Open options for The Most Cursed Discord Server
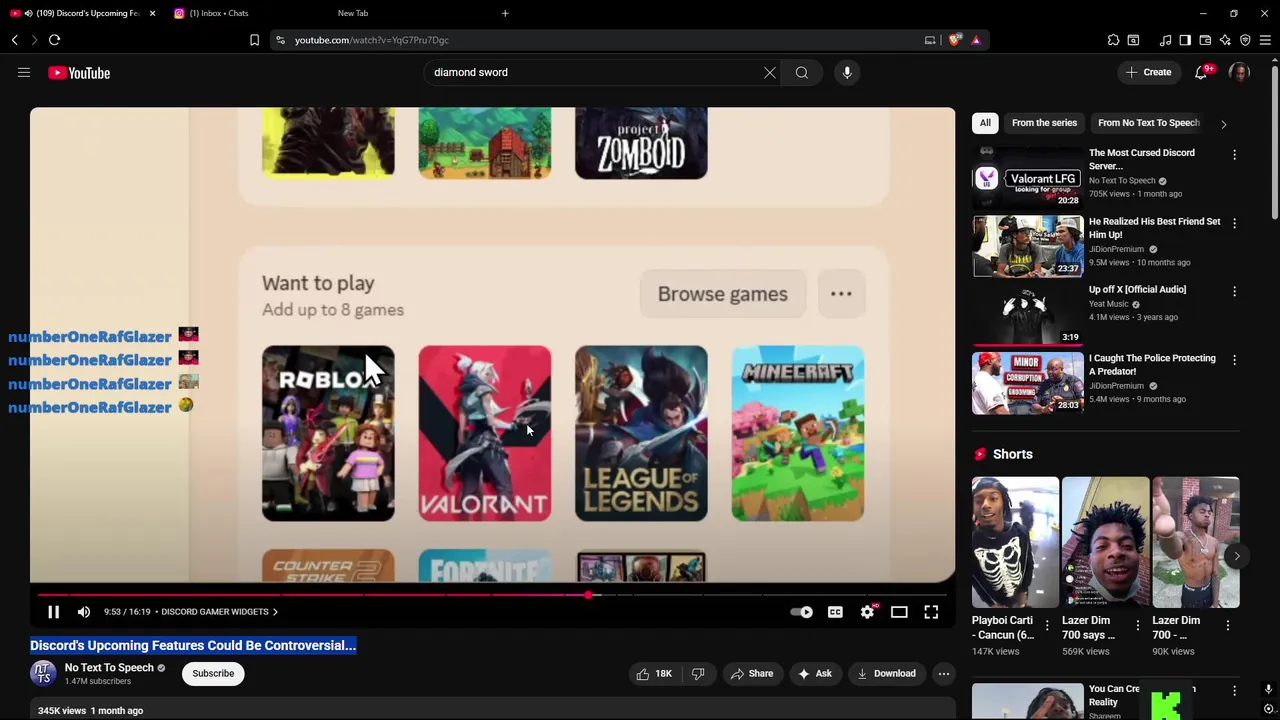The width and height of the screenshot is (1280, 720). tap(1234, 155)
